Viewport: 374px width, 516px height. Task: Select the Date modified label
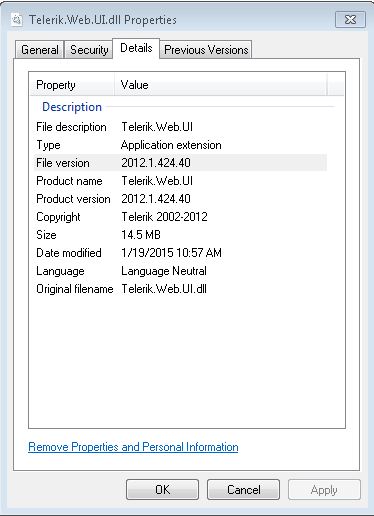(x=69, y=253)
